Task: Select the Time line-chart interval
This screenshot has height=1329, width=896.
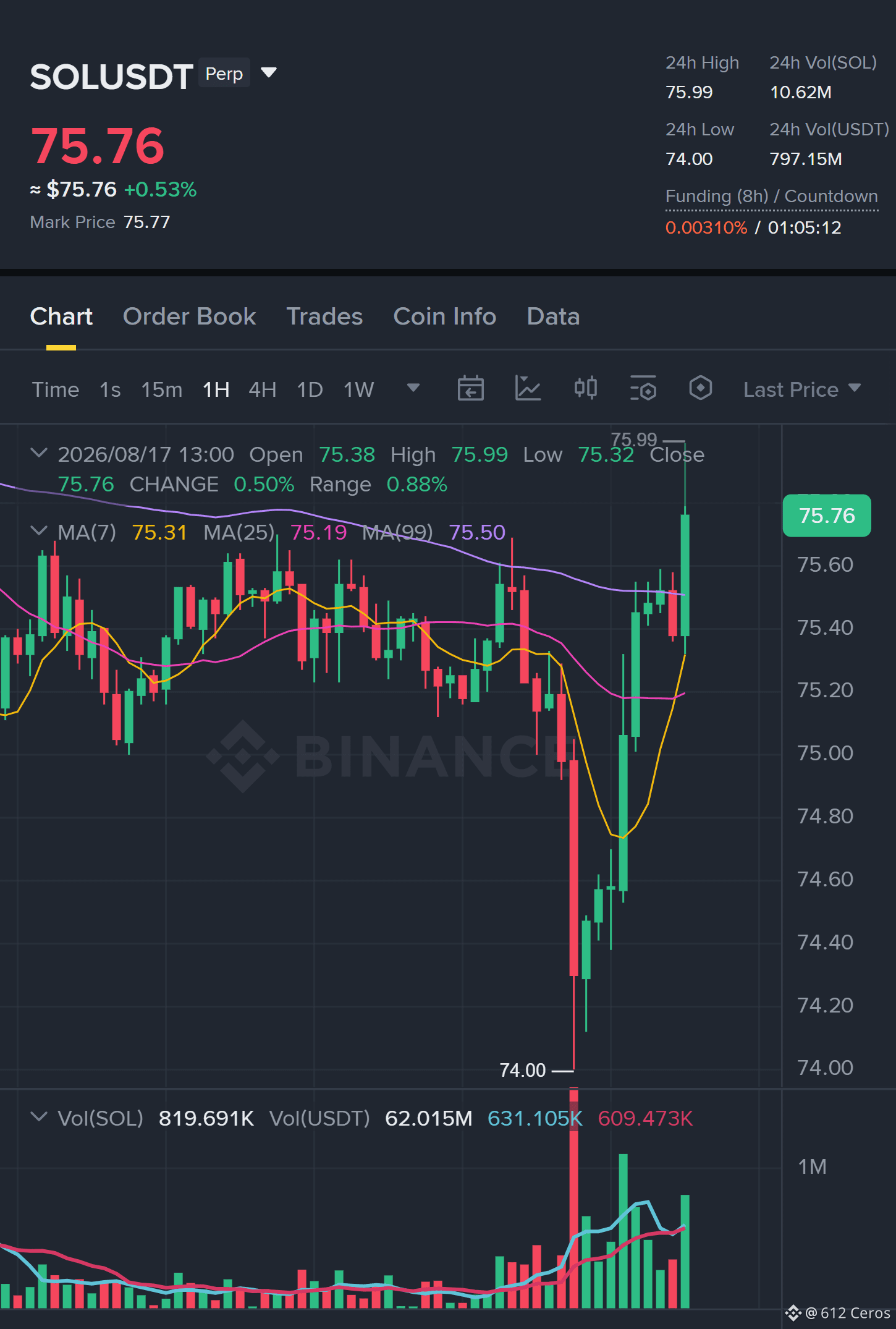Action: point(56,389)
